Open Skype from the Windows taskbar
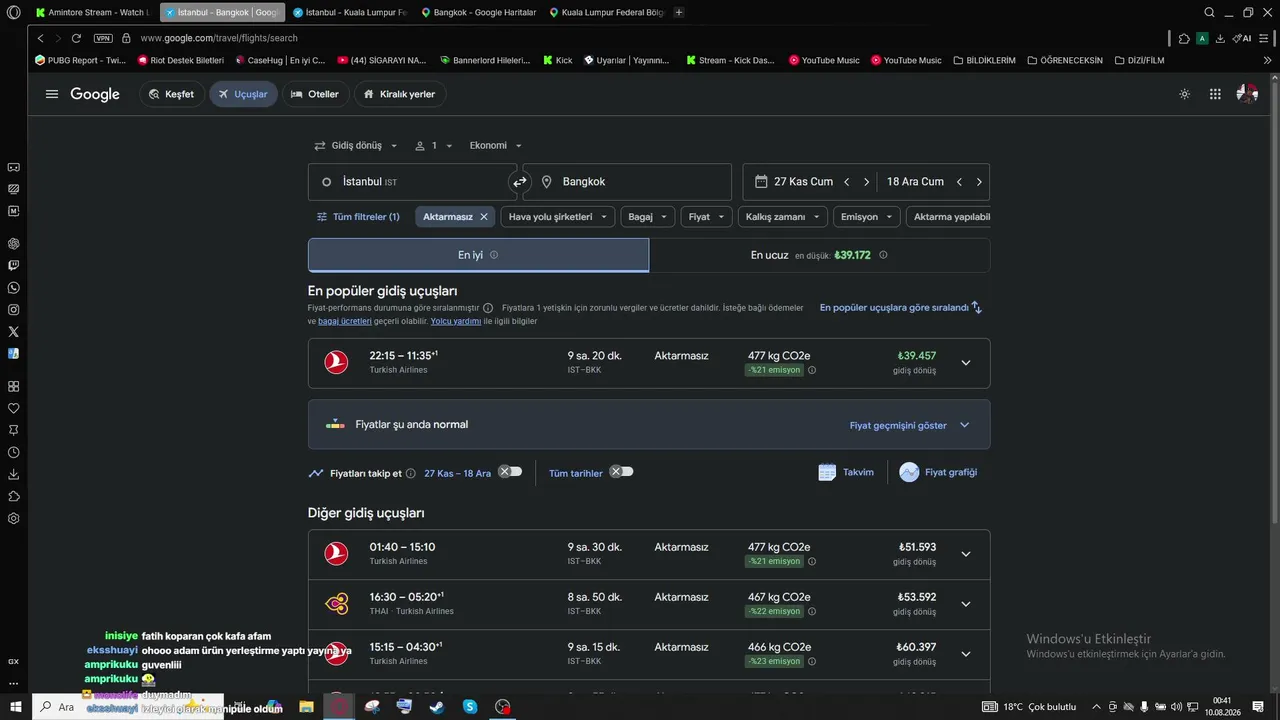The image size is (1280, 720). [470, 707]
